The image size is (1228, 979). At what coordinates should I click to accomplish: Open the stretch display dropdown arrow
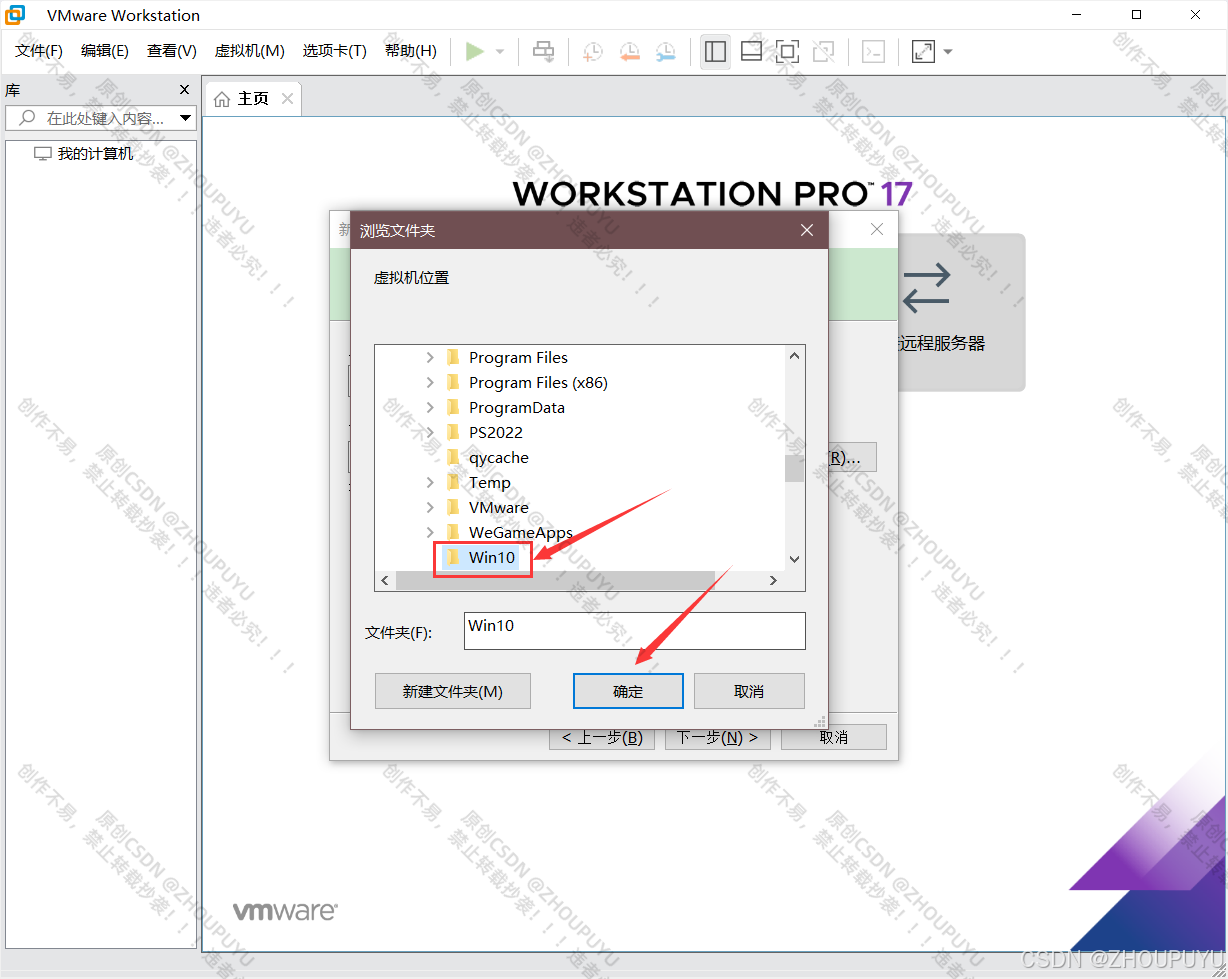tap(948, 52)
